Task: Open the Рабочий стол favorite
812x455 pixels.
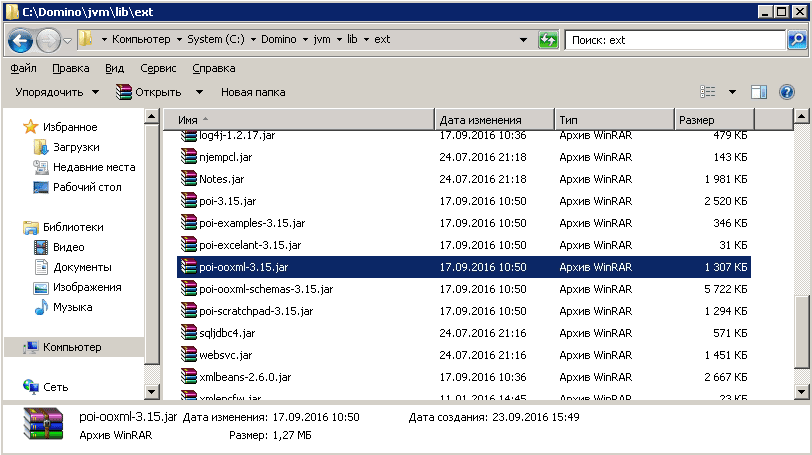Action: pyautogui.click(x=86, y=187)
